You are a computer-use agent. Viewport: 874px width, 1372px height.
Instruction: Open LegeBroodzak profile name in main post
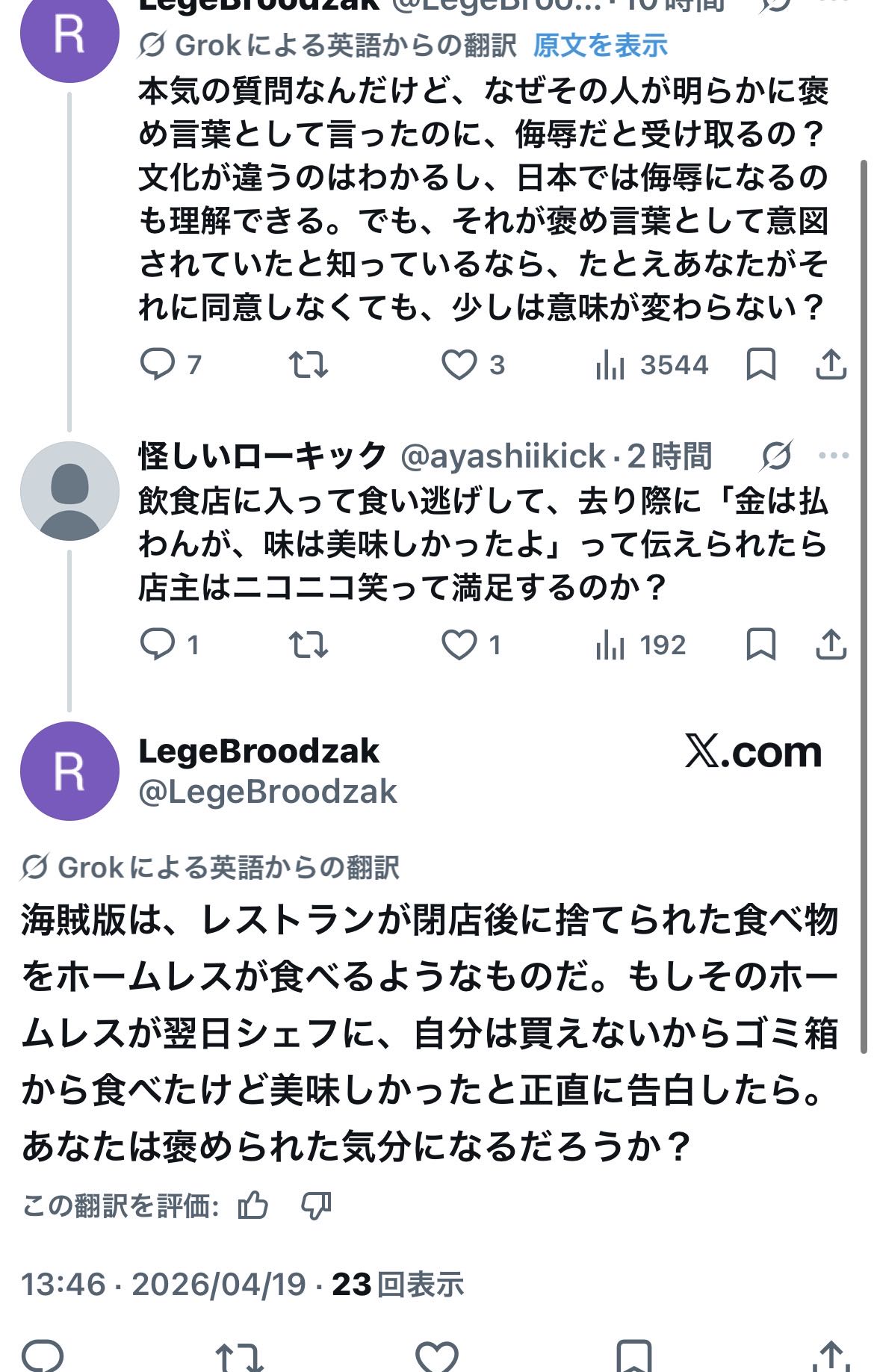(x=258, y=751)
